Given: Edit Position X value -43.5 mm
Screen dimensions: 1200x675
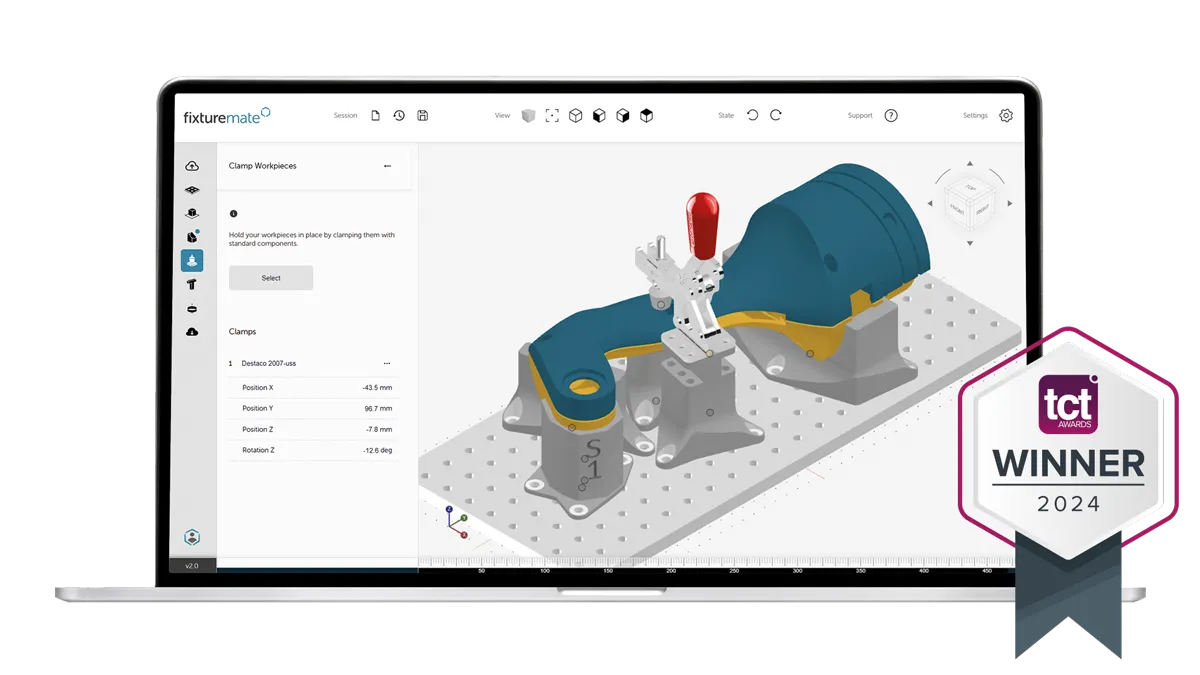Looking at the screenshot, I should point(377,388).
